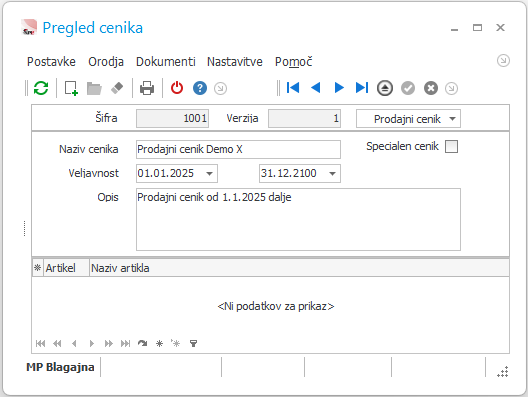Toggle the Specialen cenik checkbox

(x=451, y=146)
